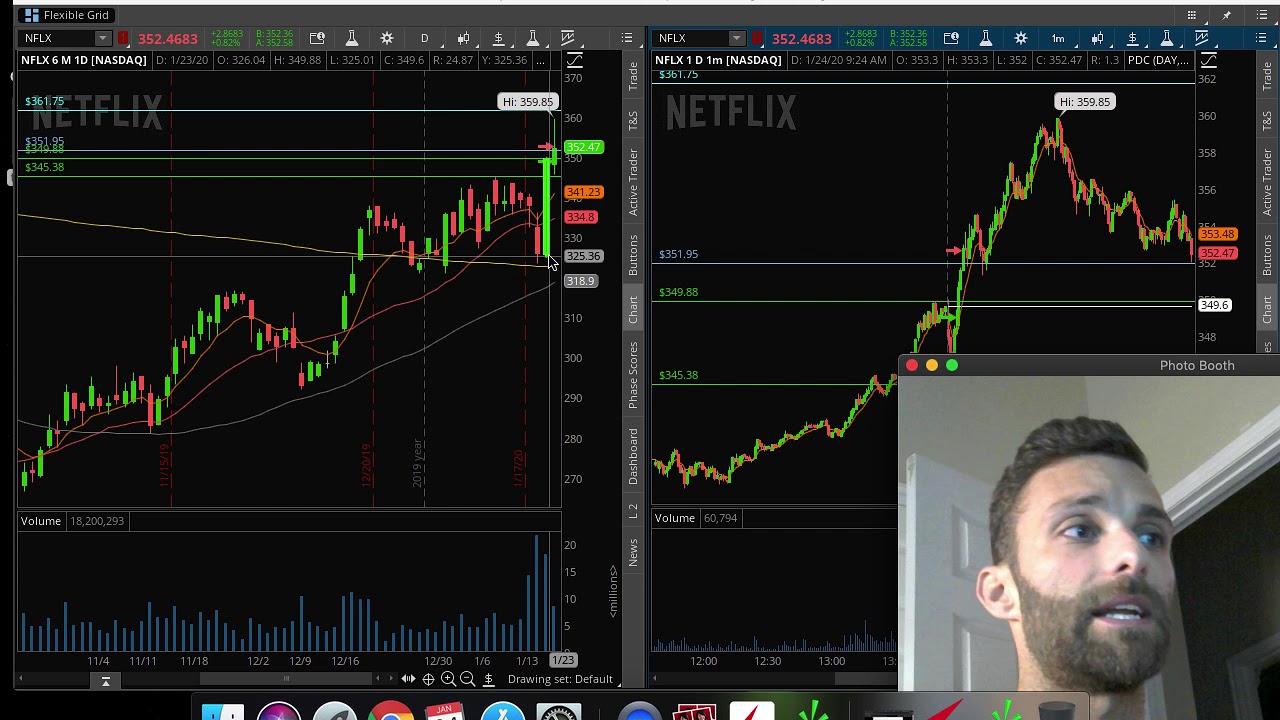The height and width of the screenshot is (720, 1280).
Task: Open Patterns flask on NFLX 6M chart
Action: 533,38
